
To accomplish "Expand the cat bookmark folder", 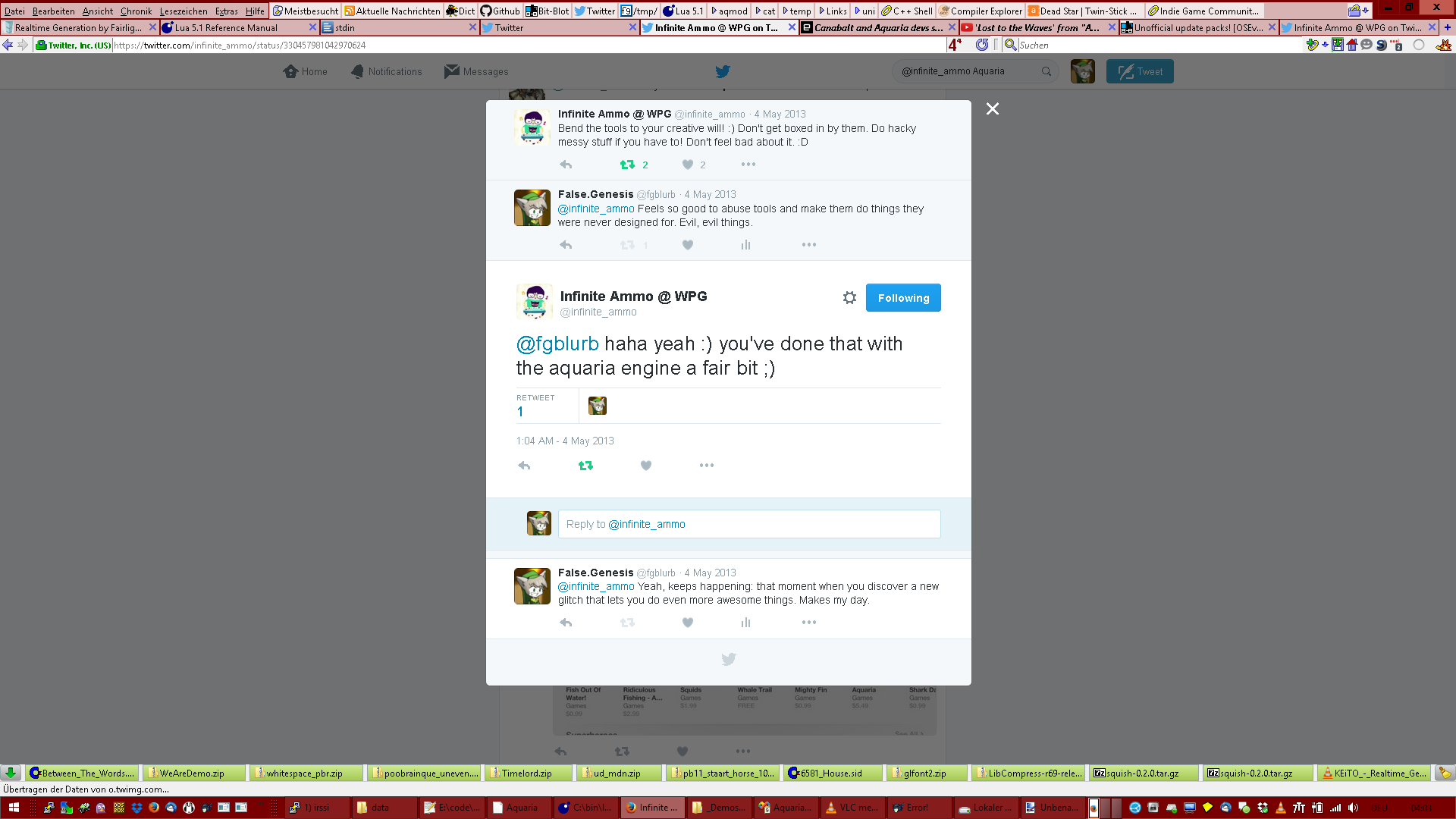I will (765, 11).
